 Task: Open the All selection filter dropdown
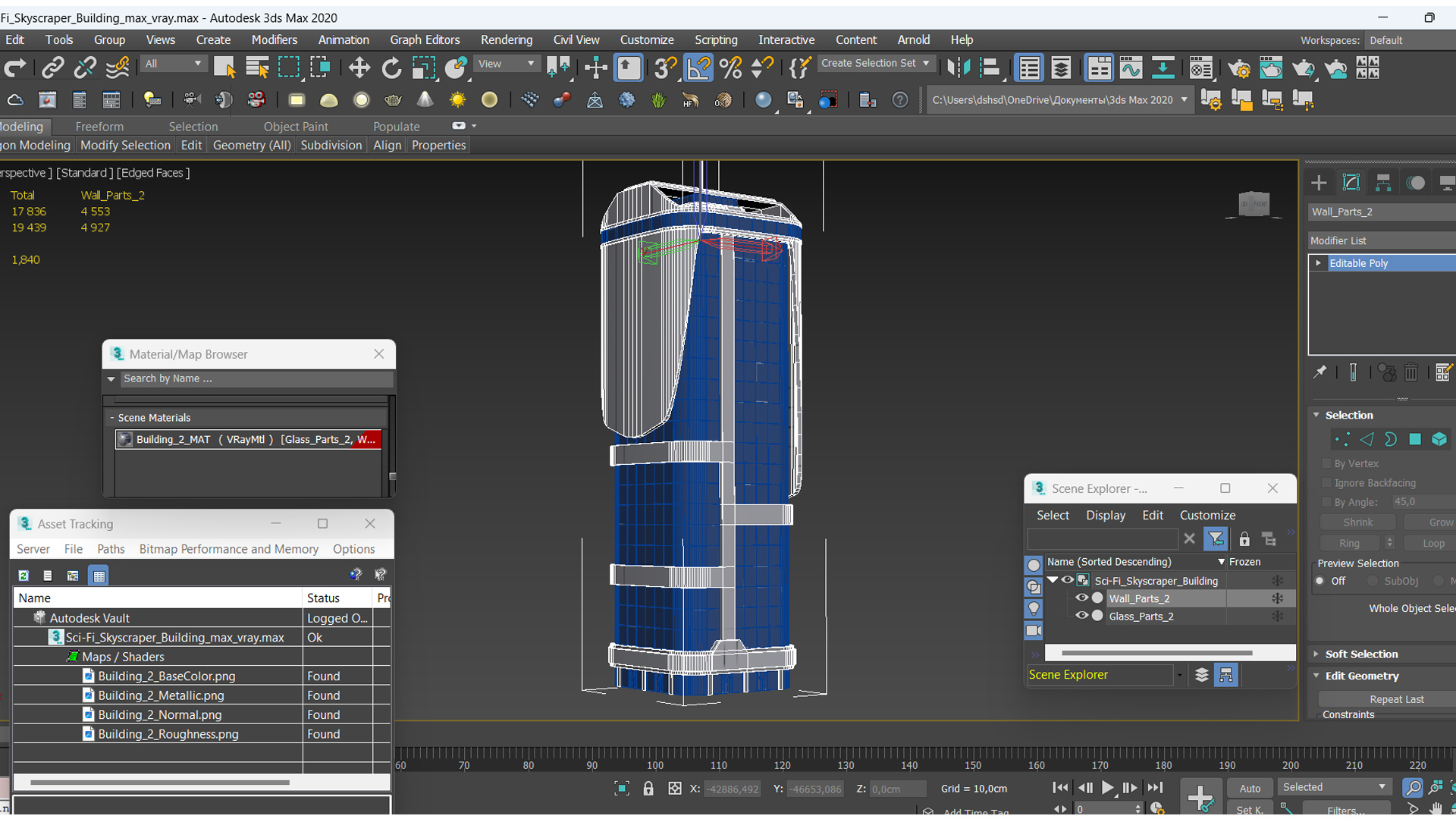click(174, 64)
